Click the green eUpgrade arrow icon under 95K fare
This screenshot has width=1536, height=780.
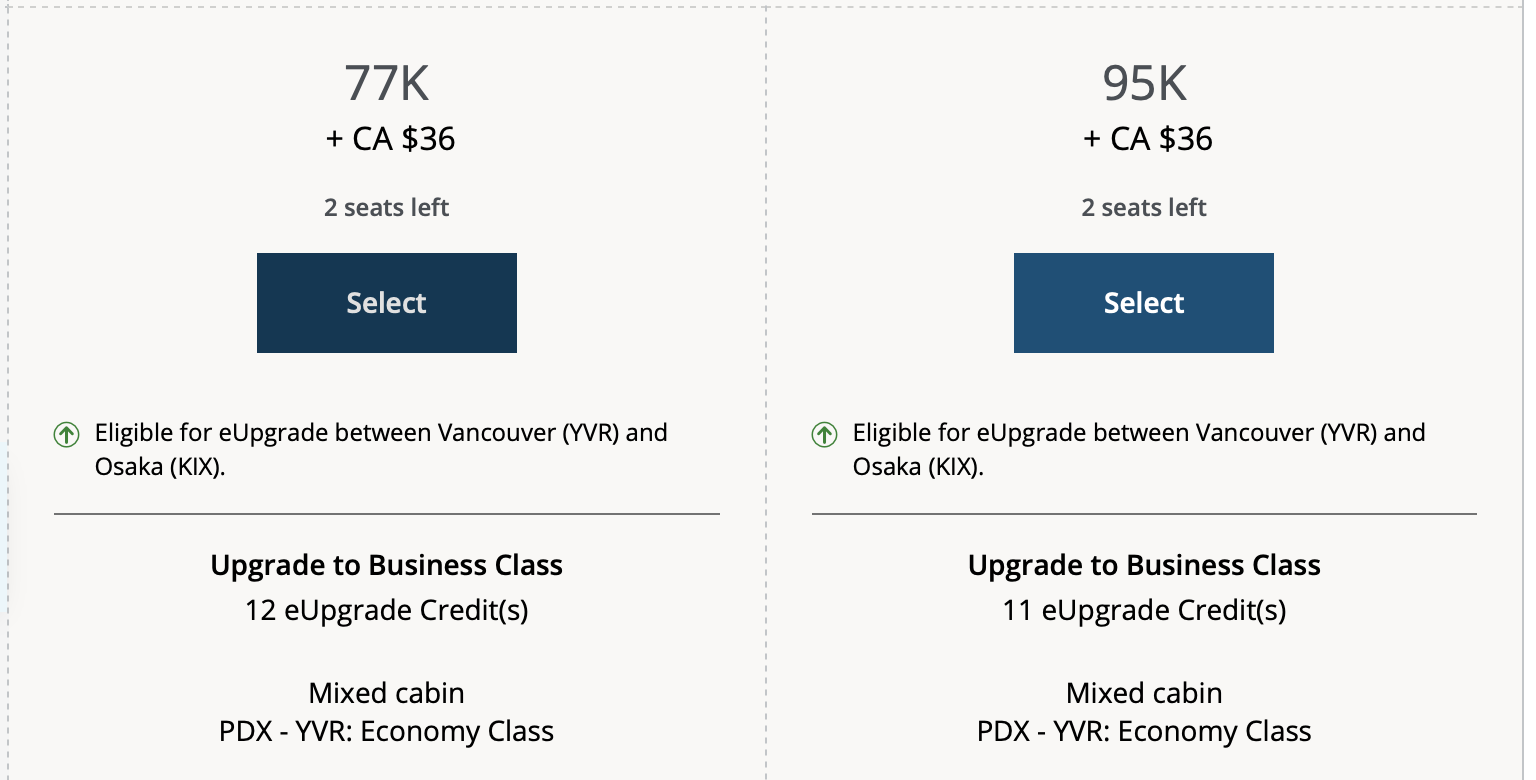[x=824, y=434]
